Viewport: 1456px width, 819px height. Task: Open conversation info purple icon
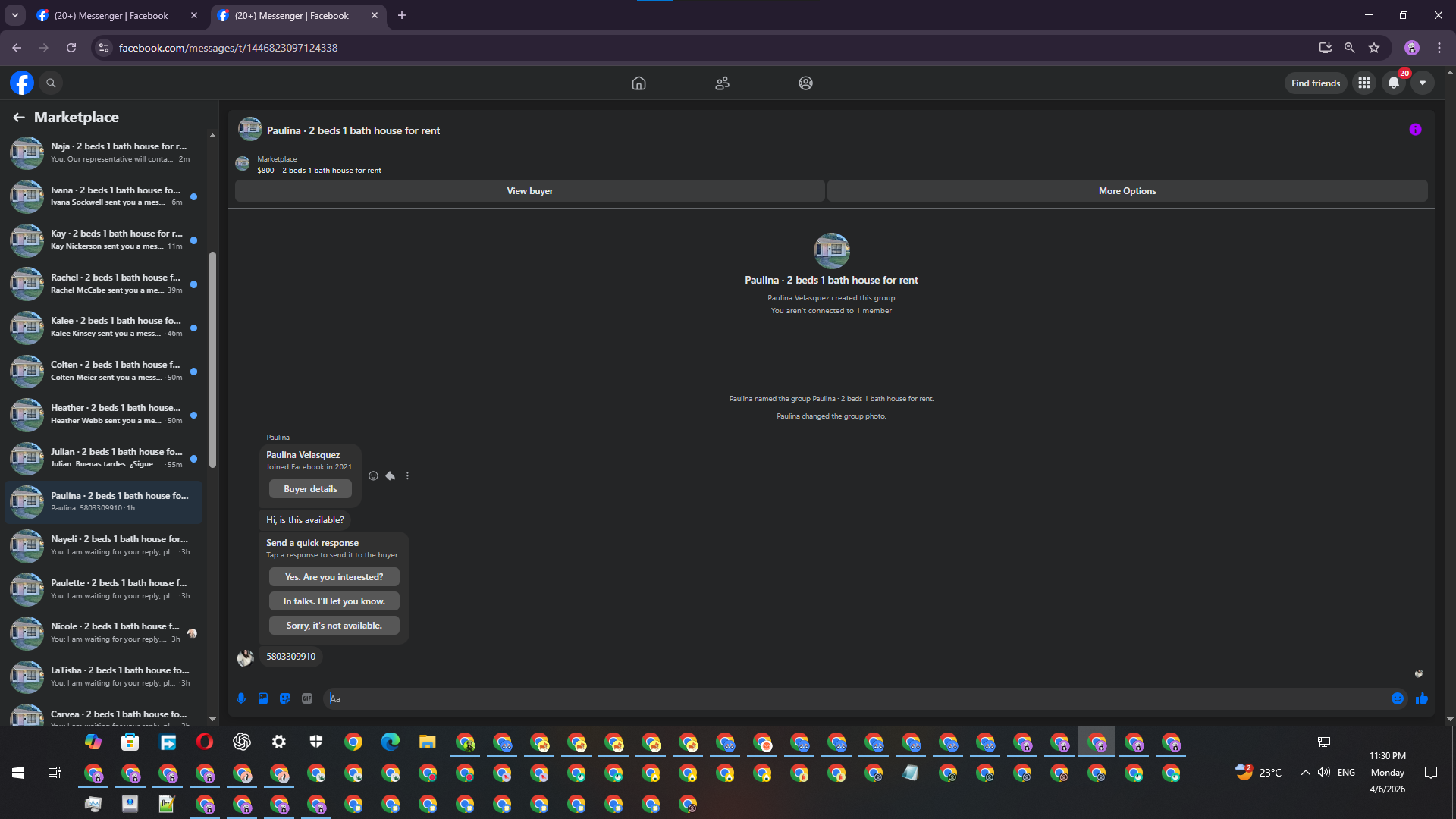(x=1415, y=130)
